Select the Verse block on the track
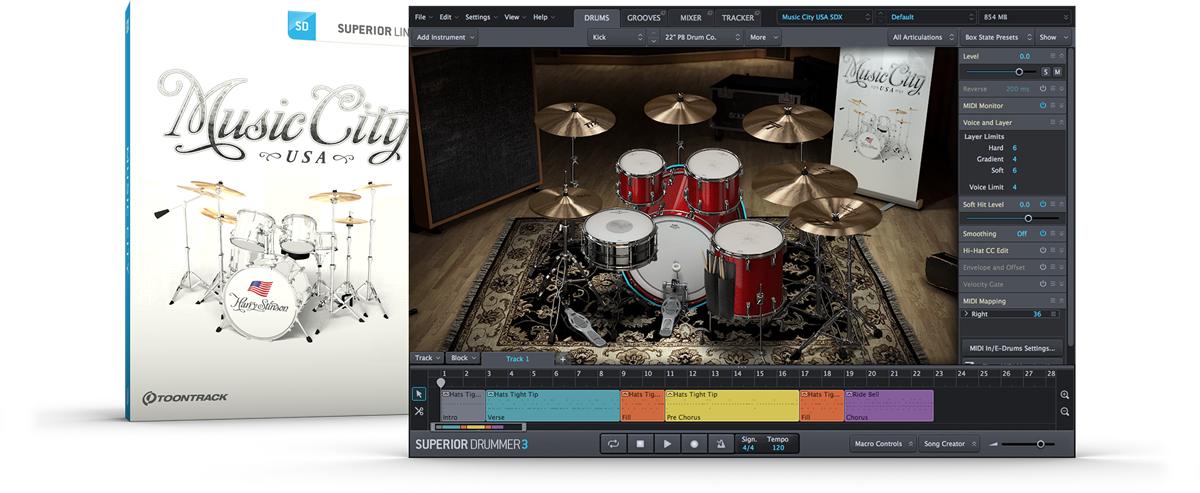 tap(552, 406)
